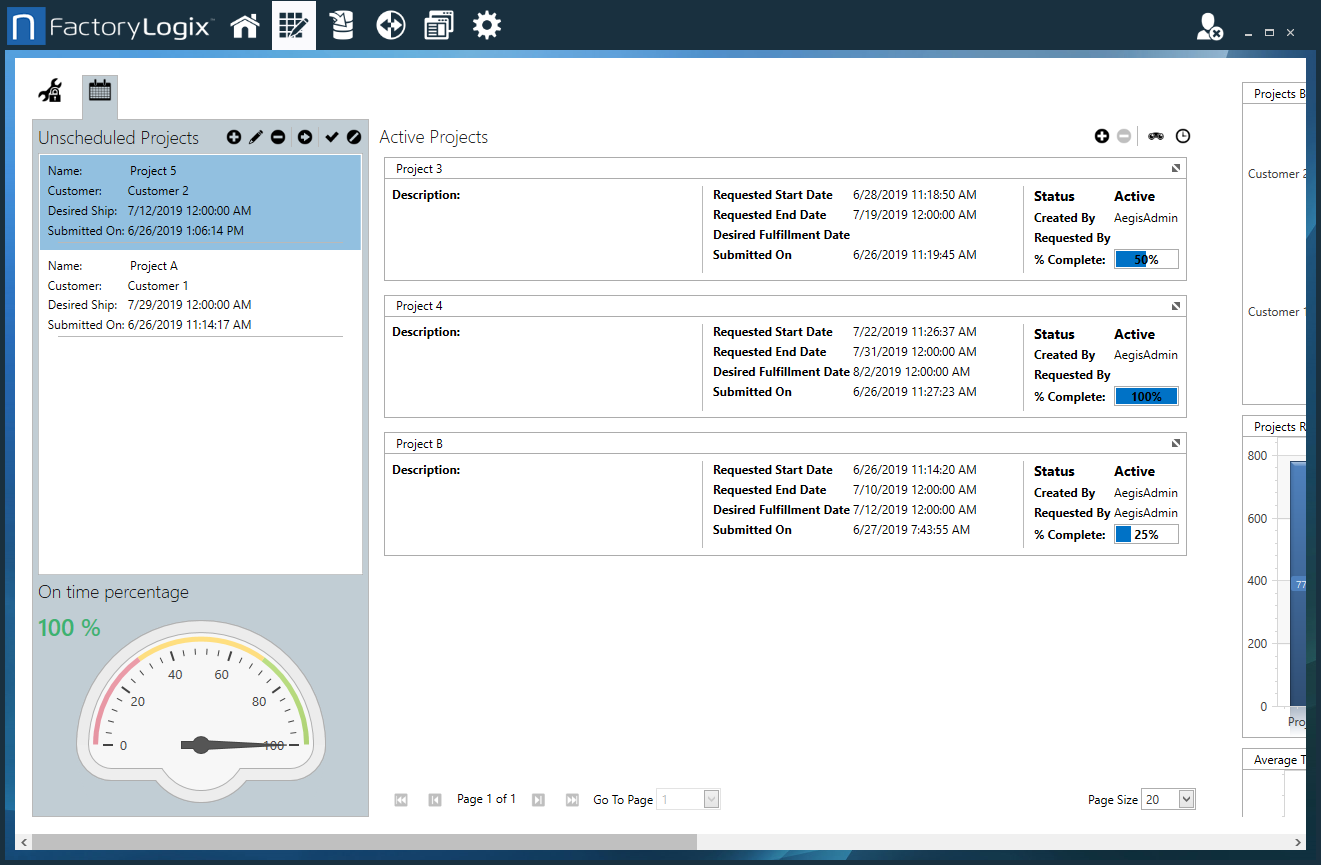
Task: Cancel editing with the slash icon
Action: click(x=354, y=137)
